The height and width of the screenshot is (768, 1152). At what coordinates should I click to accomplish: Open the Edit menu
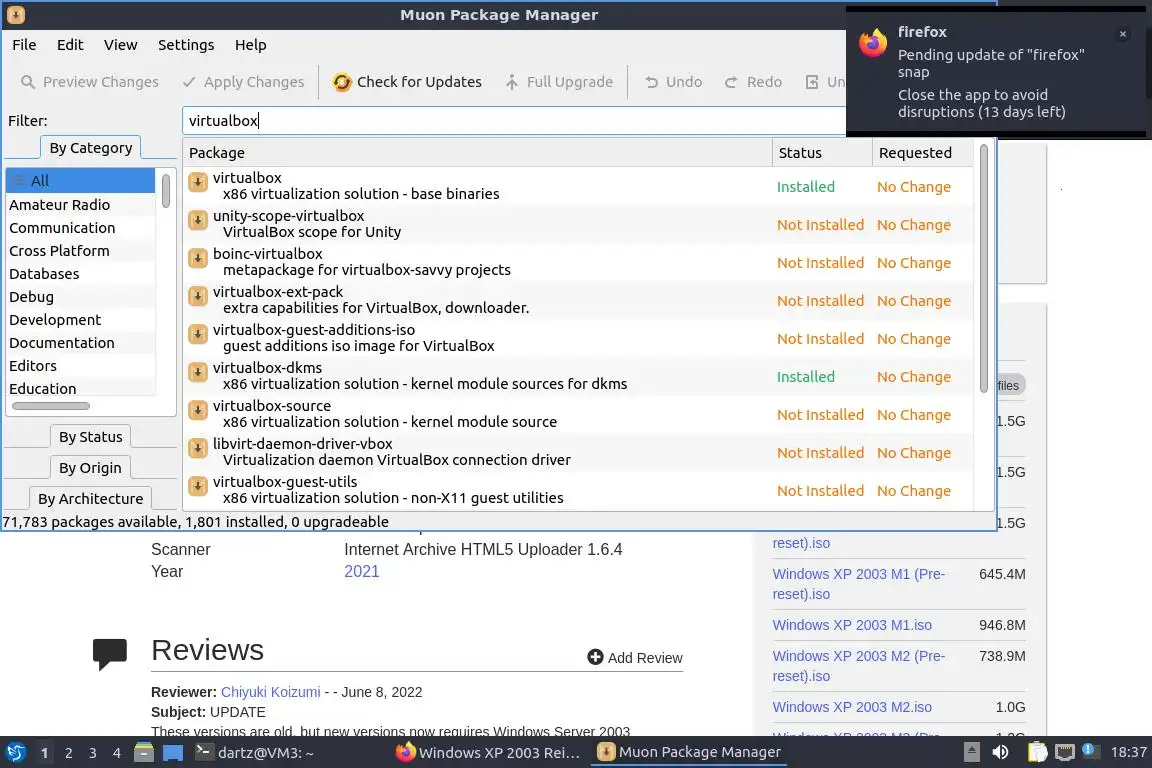70,45
